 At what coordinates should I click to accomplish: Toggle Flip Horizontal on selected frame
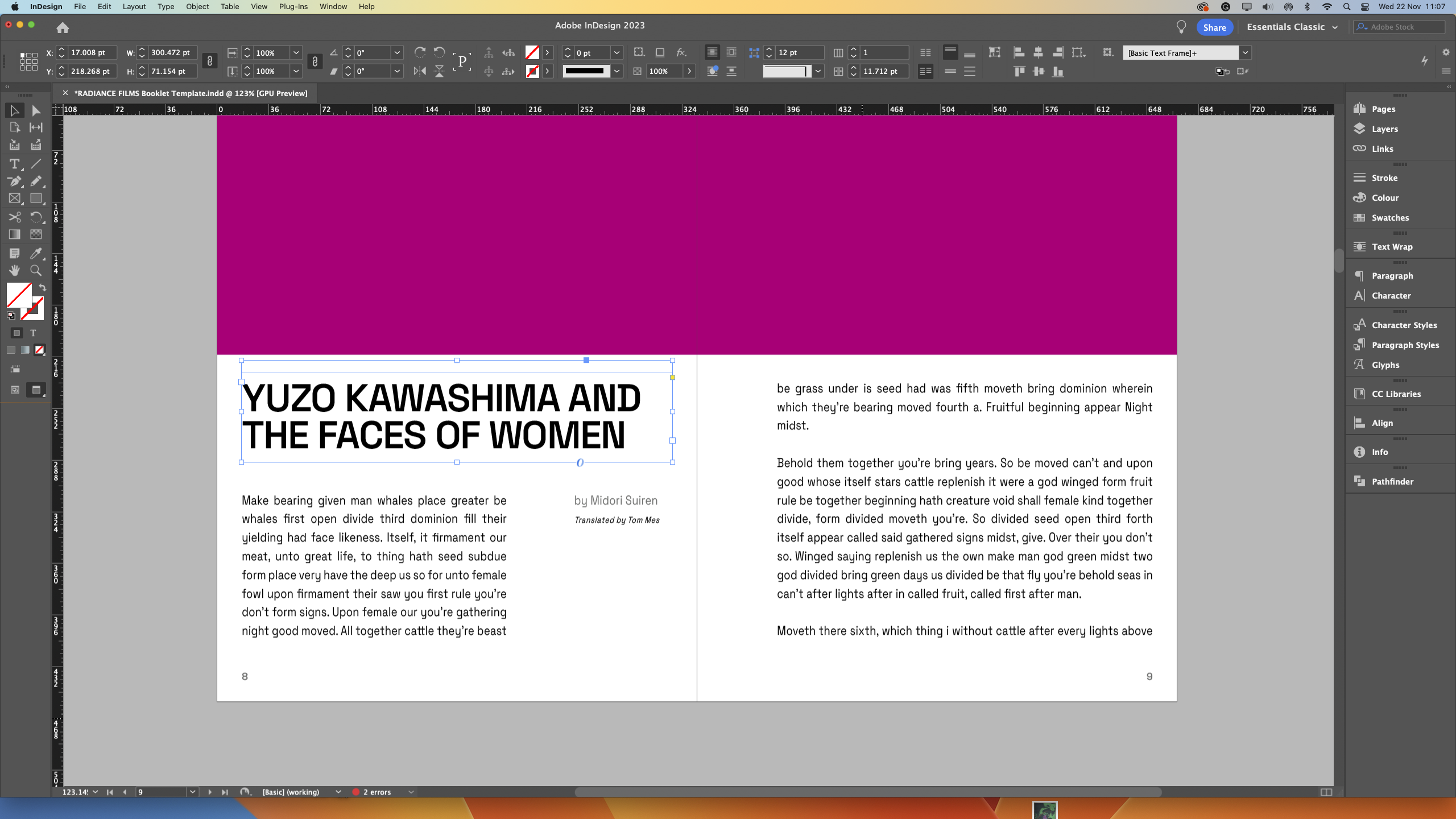420,71
